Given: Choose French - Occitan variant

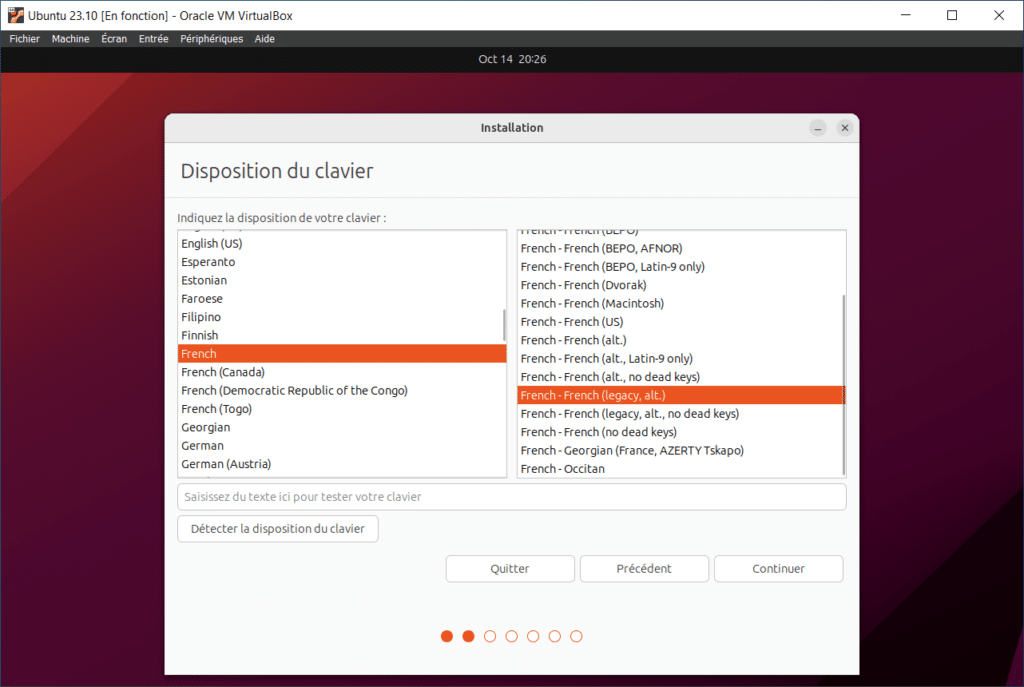Looking at the screenshot, I should tap(680, 468).
